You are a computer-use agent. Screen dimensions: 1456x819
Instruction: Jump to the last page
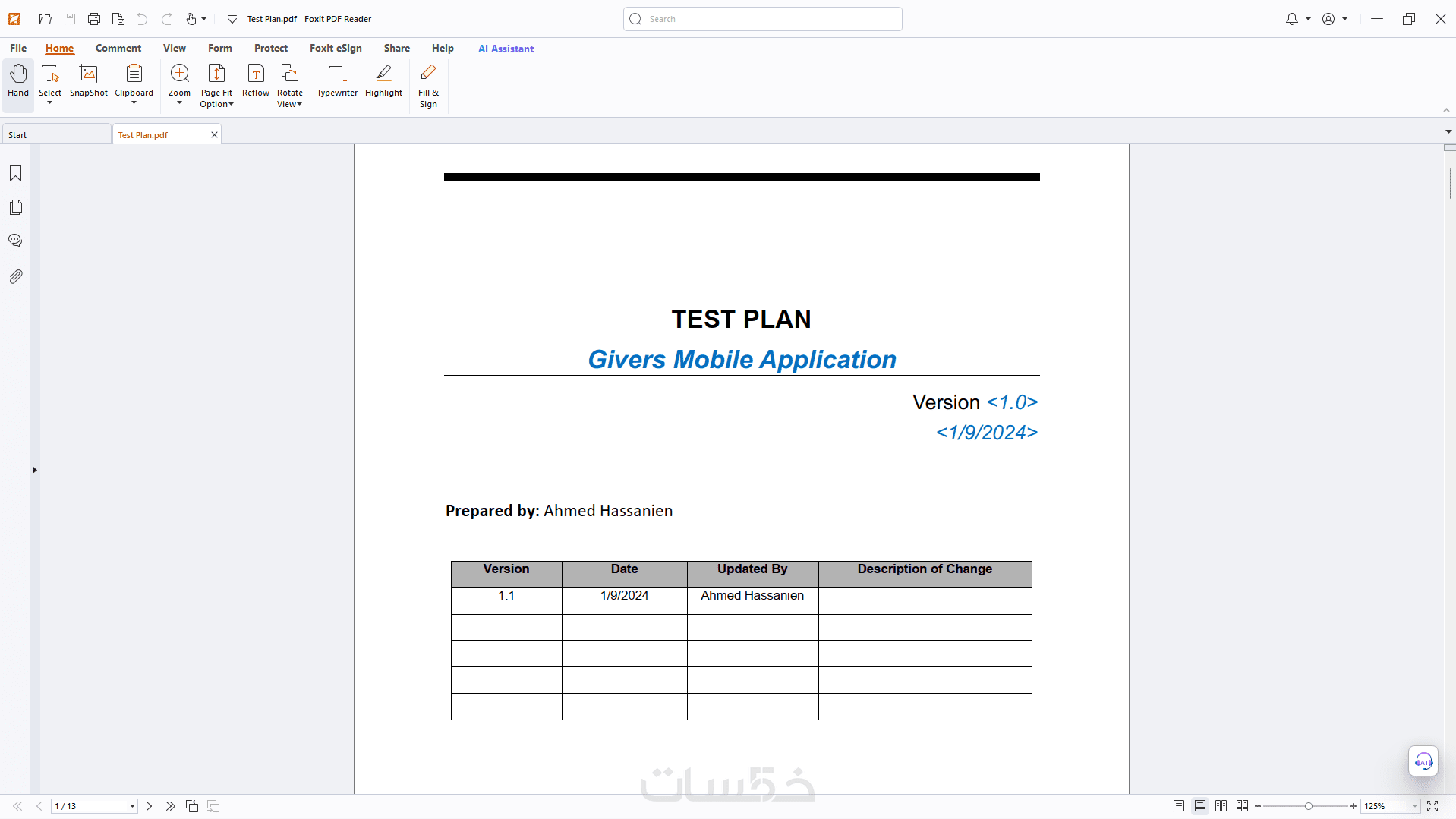[x=171, y=806]
